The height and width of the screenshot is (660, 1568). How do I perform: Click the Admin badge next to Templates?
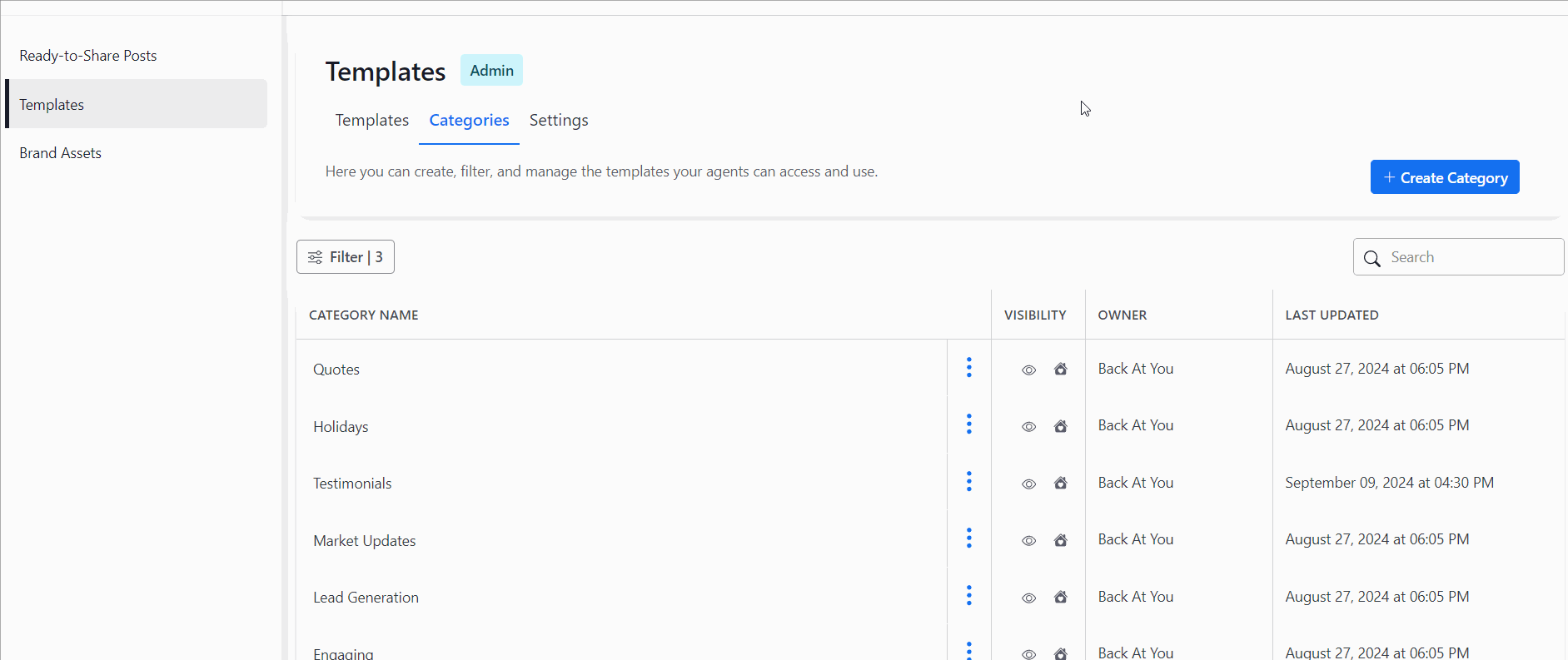491,71
